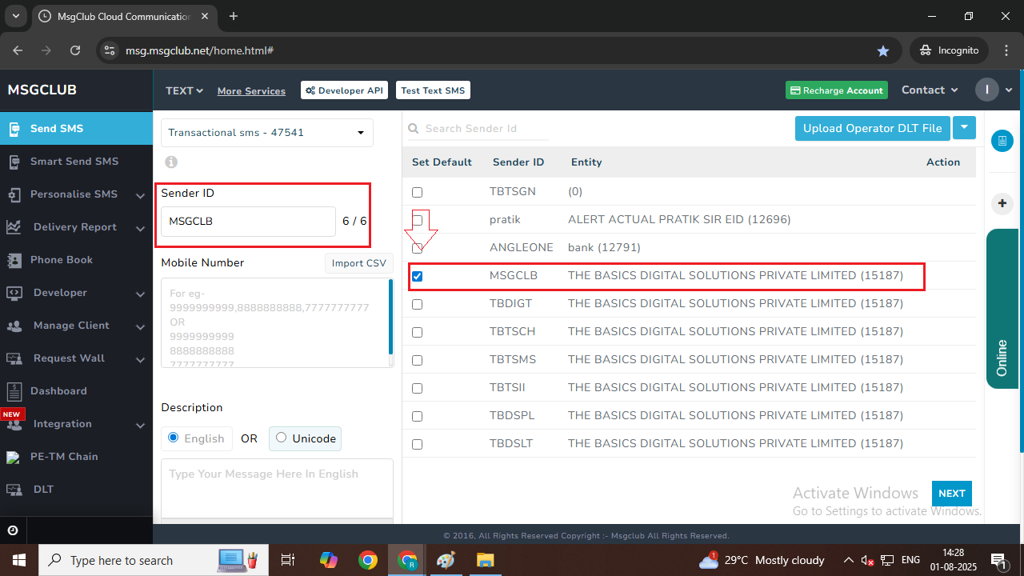Open the Chrome three-dot menu
Viewport: 1024px width, 576px height.
[1006, 50]
